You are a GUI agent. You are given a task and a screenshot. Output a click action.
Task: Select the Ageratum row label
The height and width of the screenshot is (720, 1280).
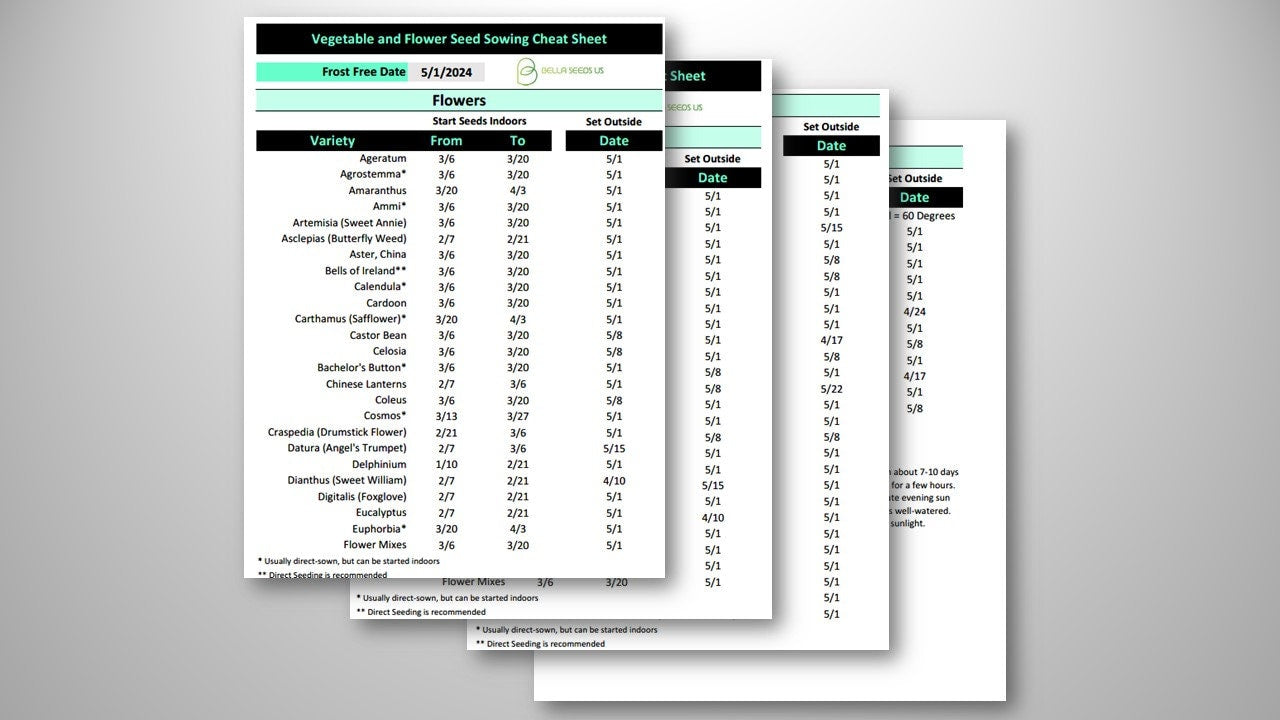coord(383,158)
